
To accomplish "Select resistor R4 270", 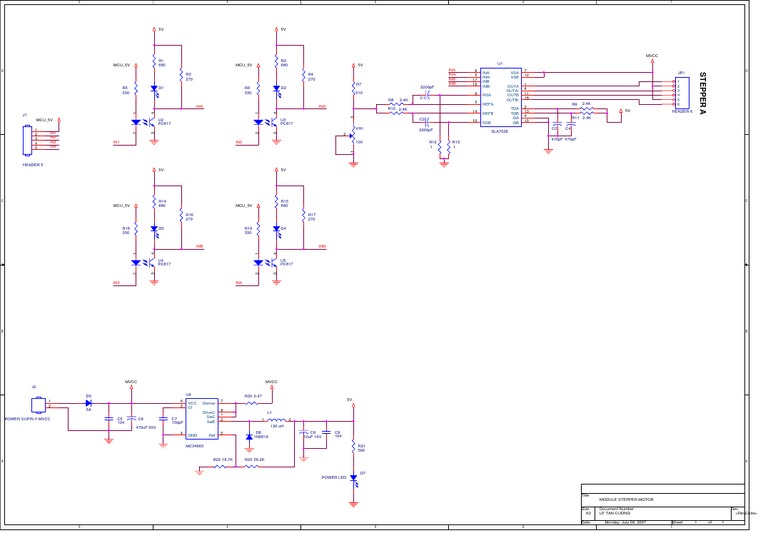I will (x=303, y=75).
